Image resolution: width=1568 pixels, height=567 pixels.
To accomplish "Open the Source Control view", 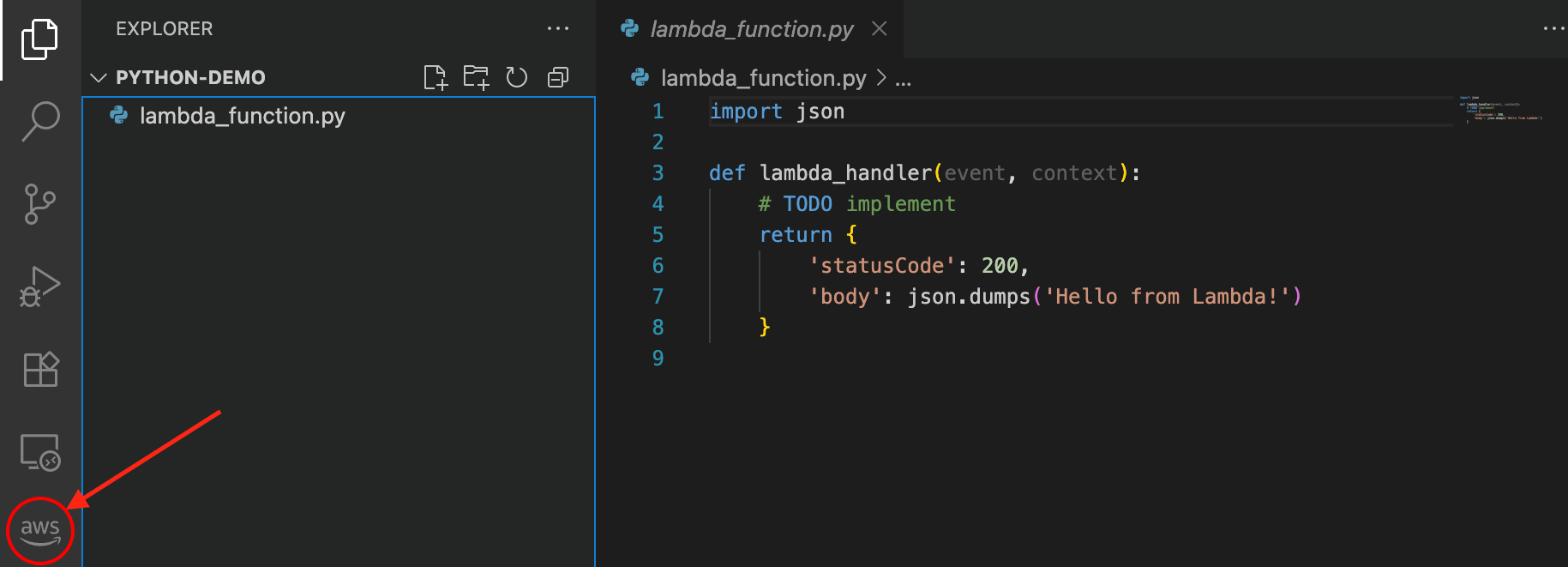I will (40, 204).
